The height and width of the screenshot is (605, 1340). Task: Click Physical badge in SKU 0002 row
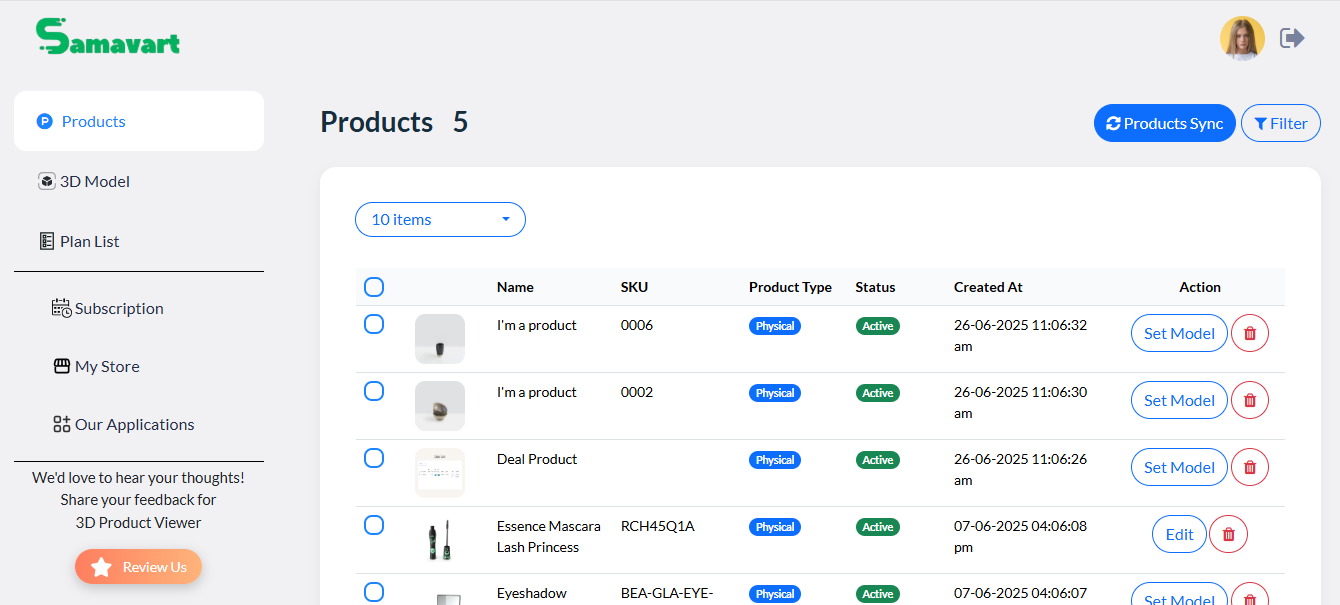(x=775, y=393)
